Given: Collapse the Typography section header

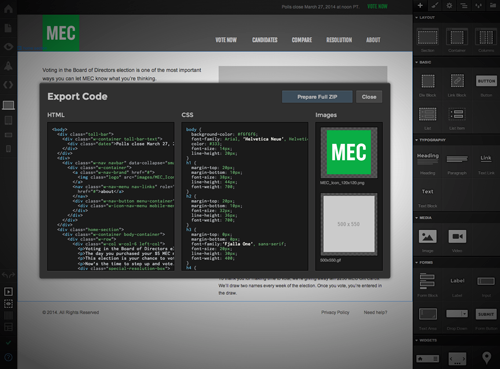Looking at the screenshot, I should tap(430, 140).
